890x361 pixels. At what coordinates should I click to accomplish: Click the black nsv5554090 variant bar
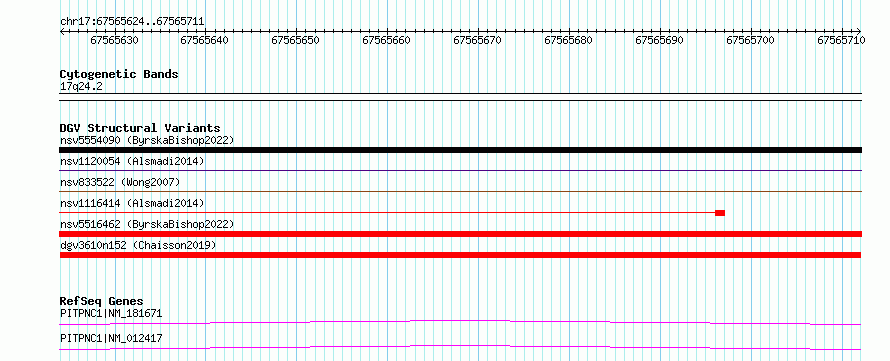click(x=460, y=150)
